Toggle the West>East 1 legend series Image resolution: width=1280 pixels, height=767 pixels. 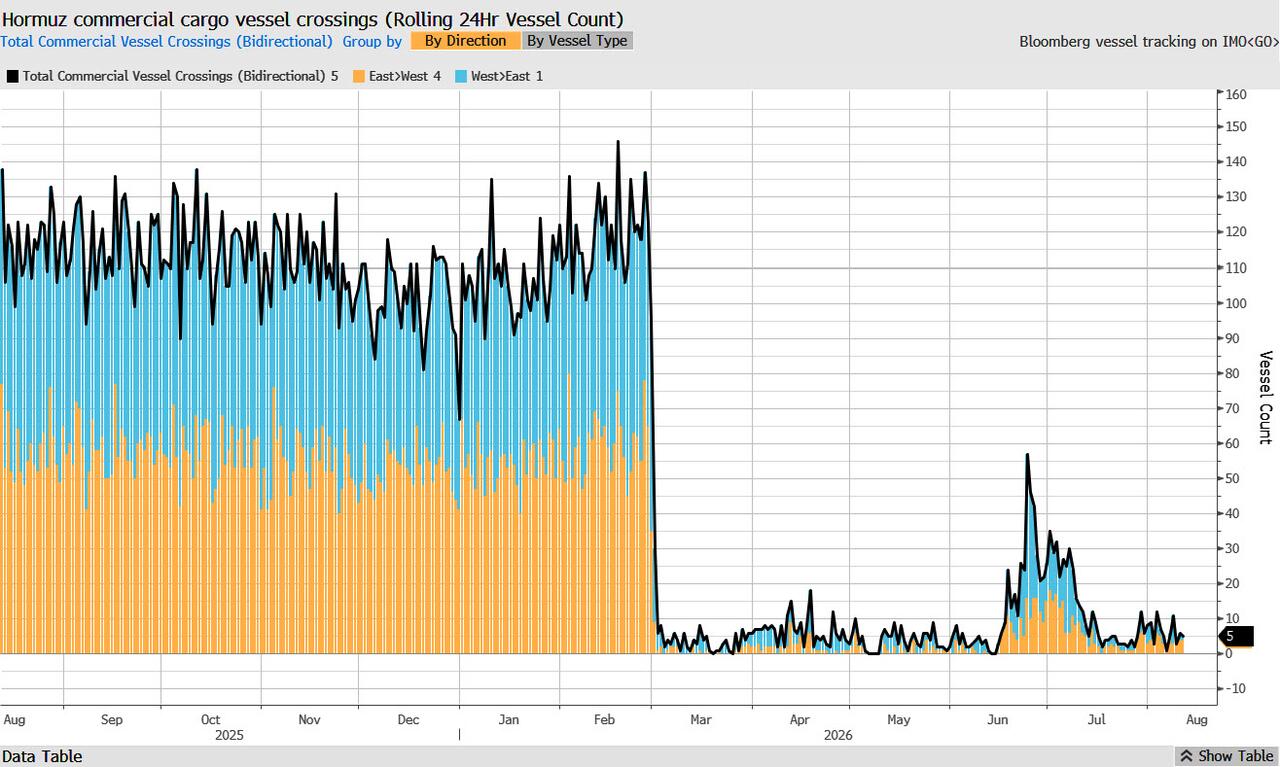pyautogui.click(x=499, y=76)
